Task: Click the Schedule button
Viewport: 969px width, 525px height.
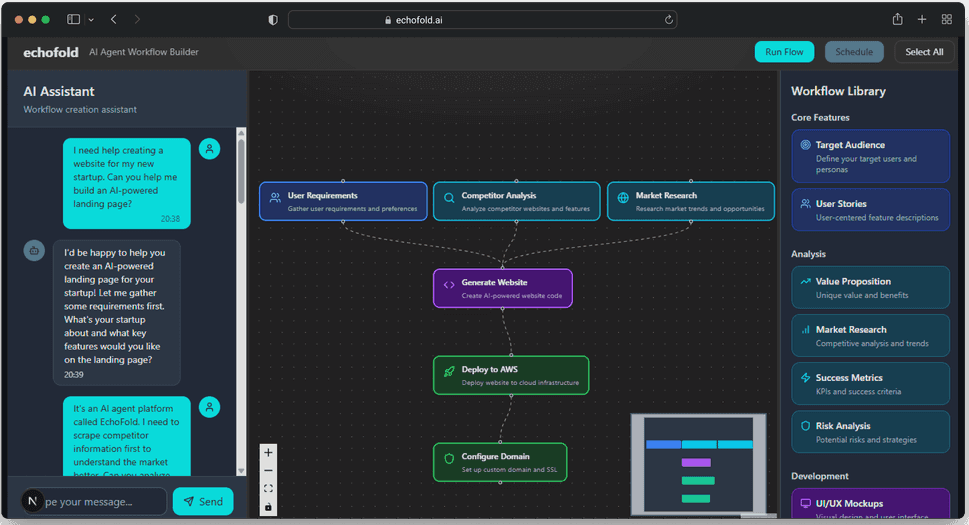Action: [x=854, y=52]
